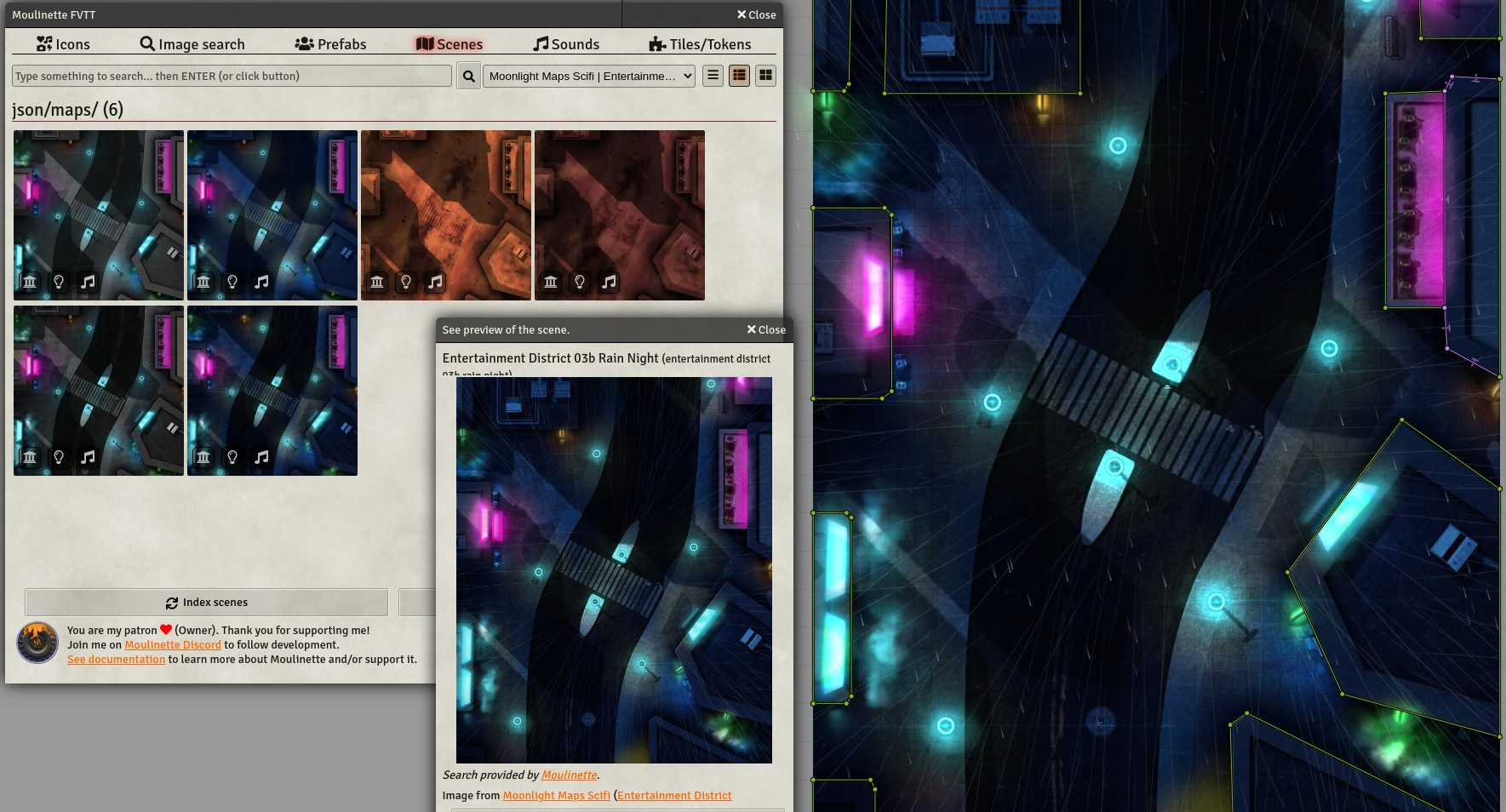Click lightbulb icon on top row's fourth scene

click(580, 282)
